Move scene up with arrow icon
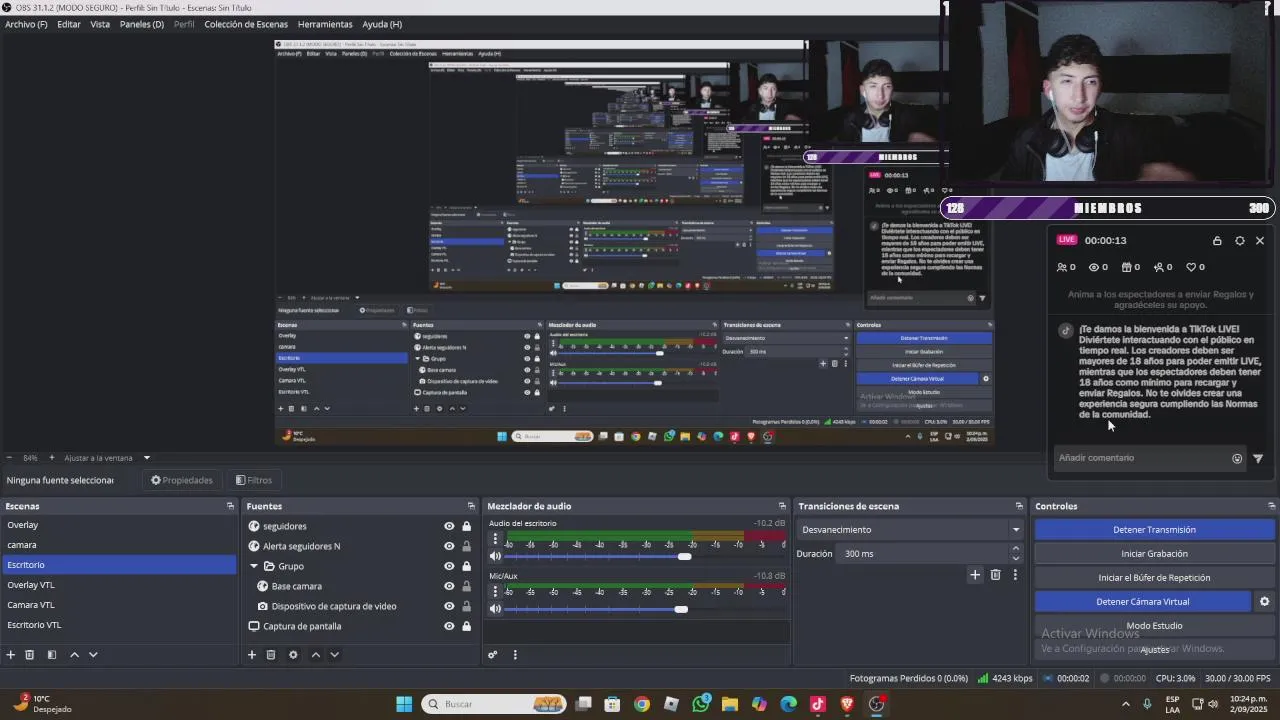Viewport: 1280px width, 720px height. (74, 655)
